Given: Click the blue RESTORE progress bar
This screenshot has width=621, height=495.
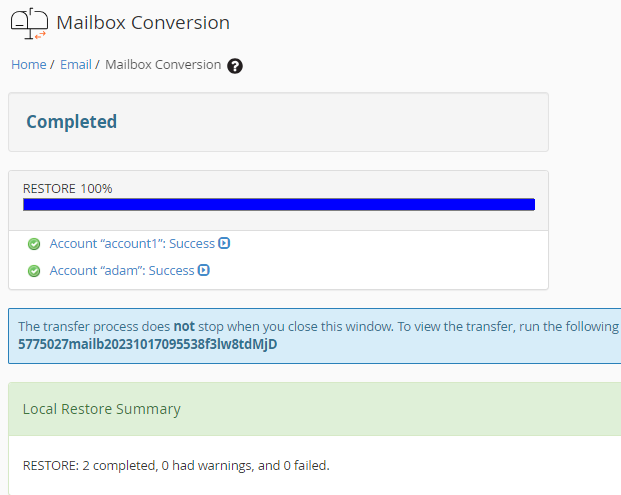Looking at the screenshot, I should 279,205.
